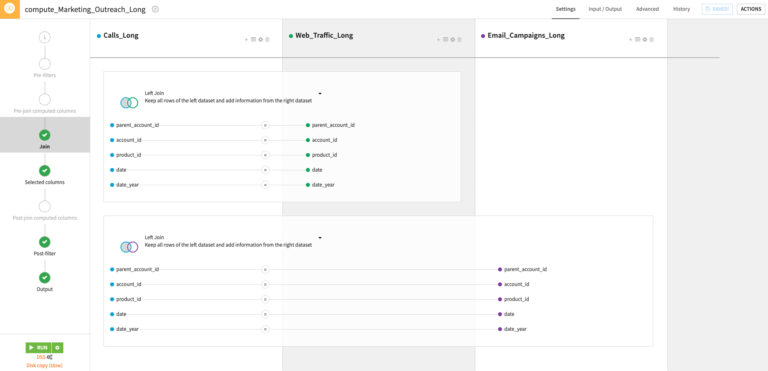The height and width of the screenshot is (371, 768).
Task: Click the first join's Venn diagram icon
Action: (129, 102)
